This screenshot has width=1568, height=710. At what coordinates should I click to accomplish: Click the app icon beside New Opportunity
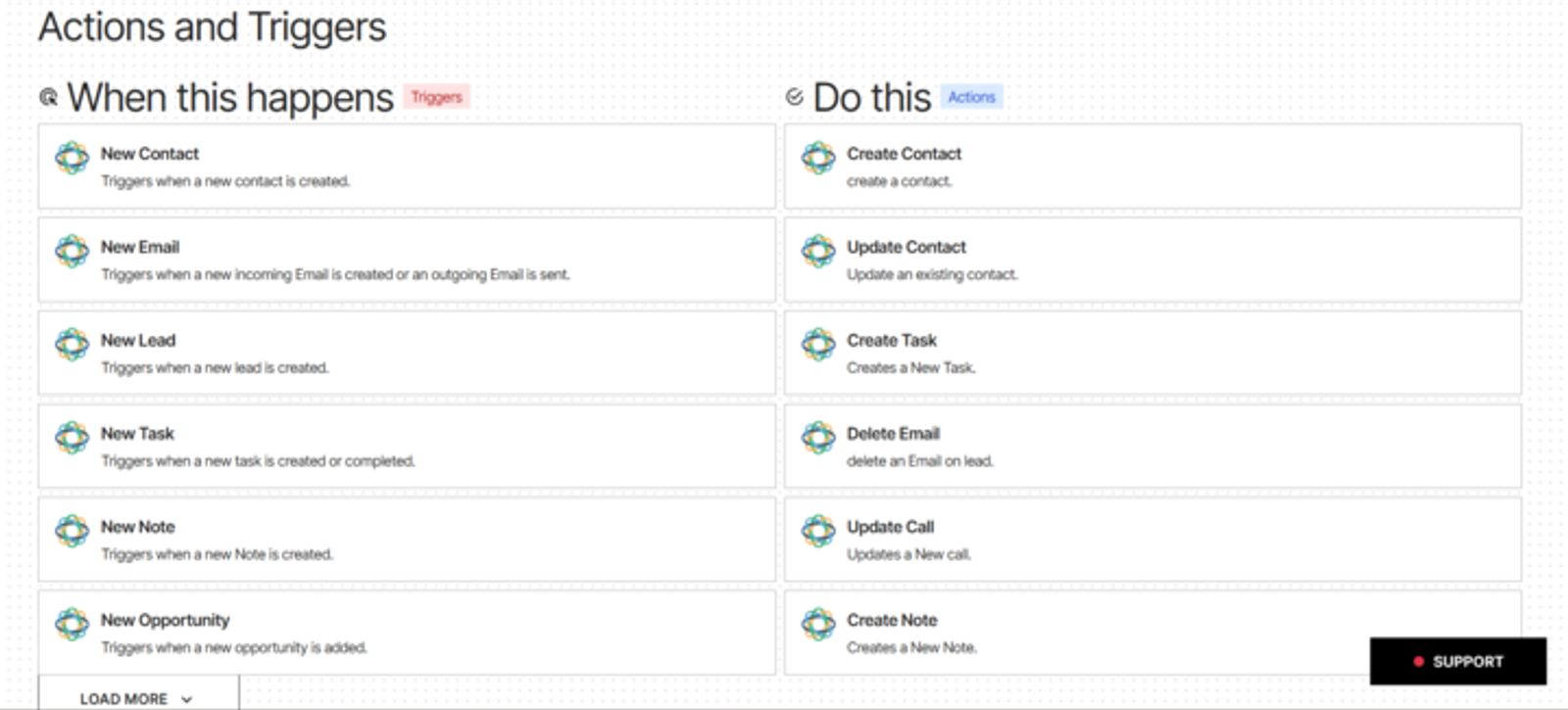[x=72, y=624]
